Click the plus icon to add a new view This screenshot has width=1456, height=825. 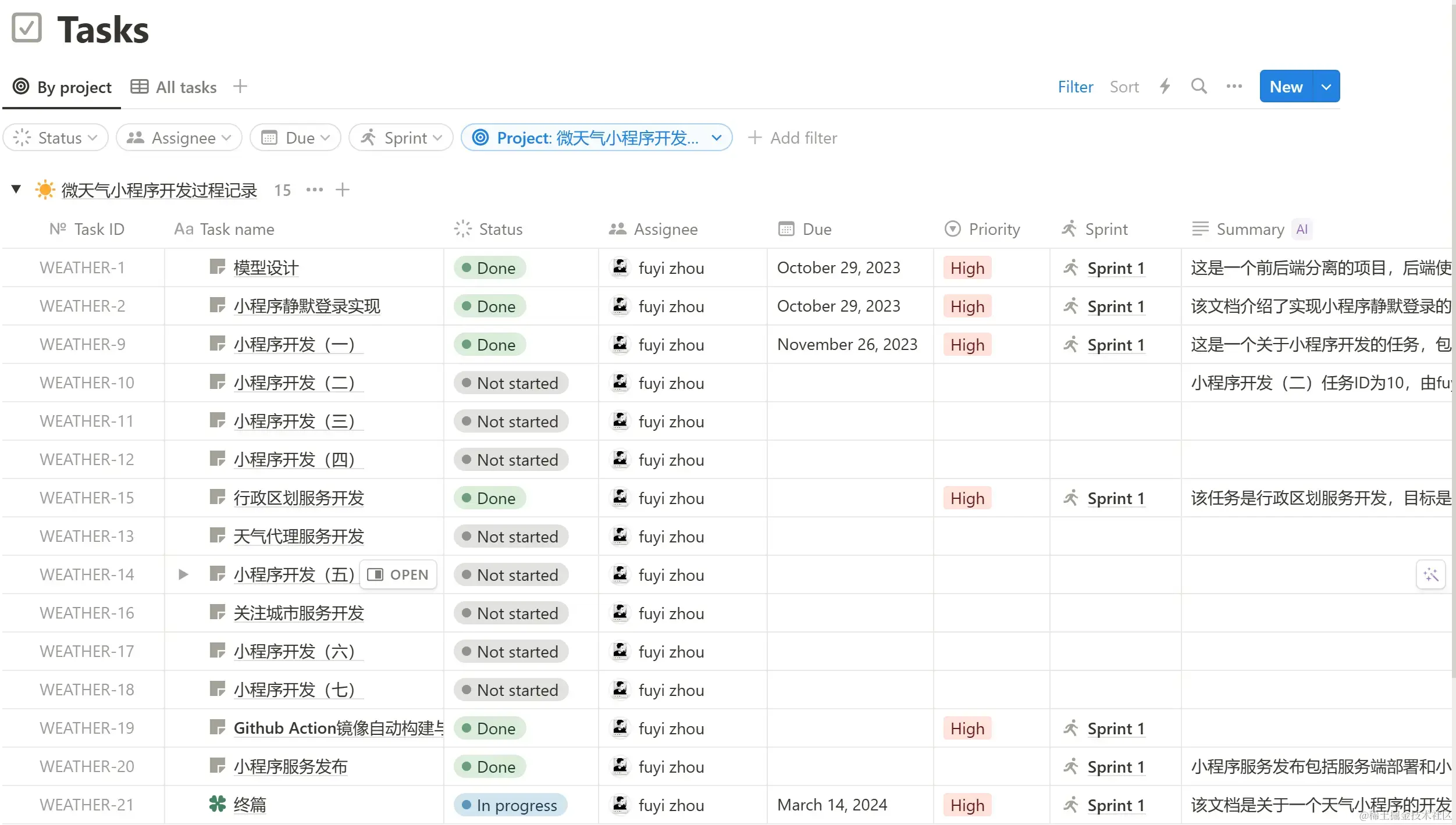[240, 86]
